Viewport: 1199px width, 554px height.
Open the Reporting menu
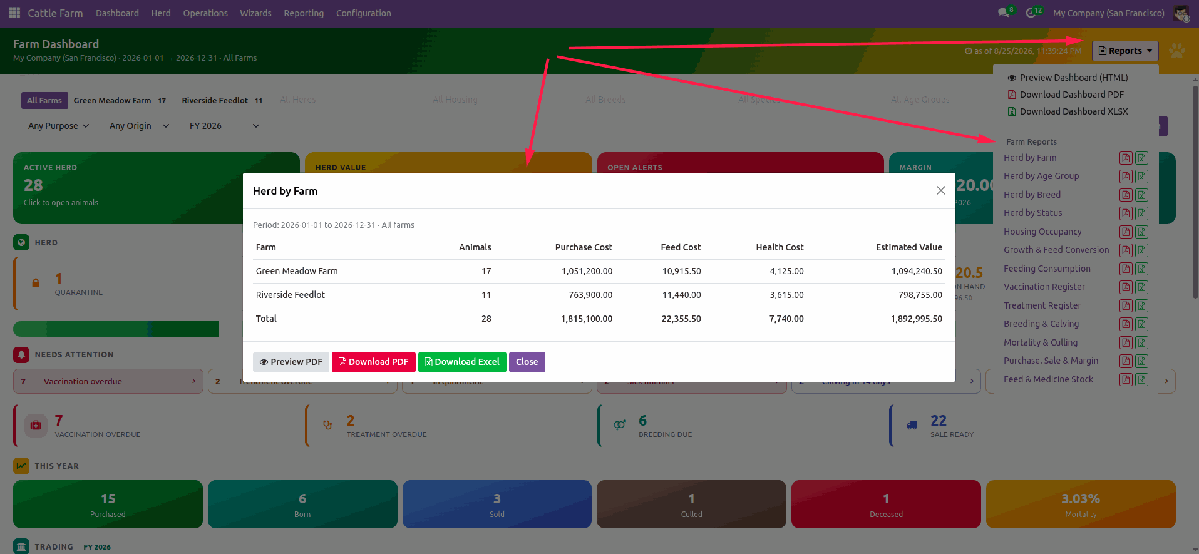(x=303, y=13)
